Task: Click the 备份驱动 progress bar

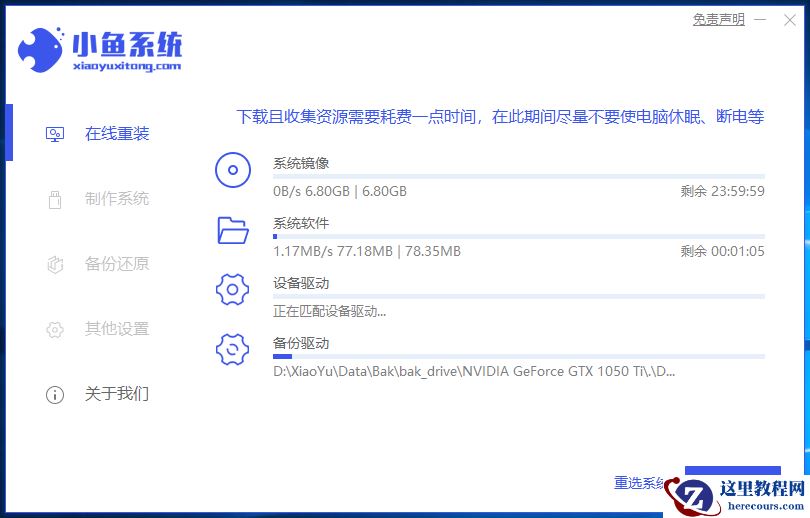Action: pyautogui.click(x=519, y=356)
